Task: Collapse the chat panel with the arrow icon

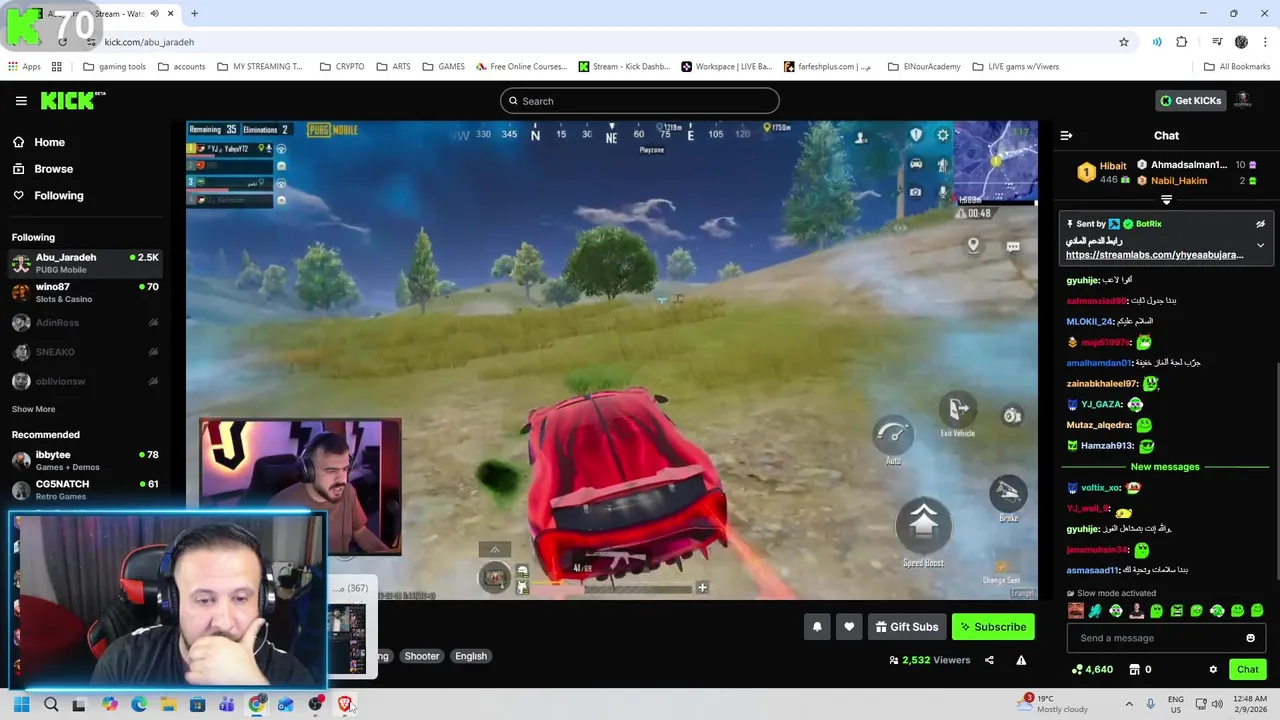Action: [x=1066, y=135]
